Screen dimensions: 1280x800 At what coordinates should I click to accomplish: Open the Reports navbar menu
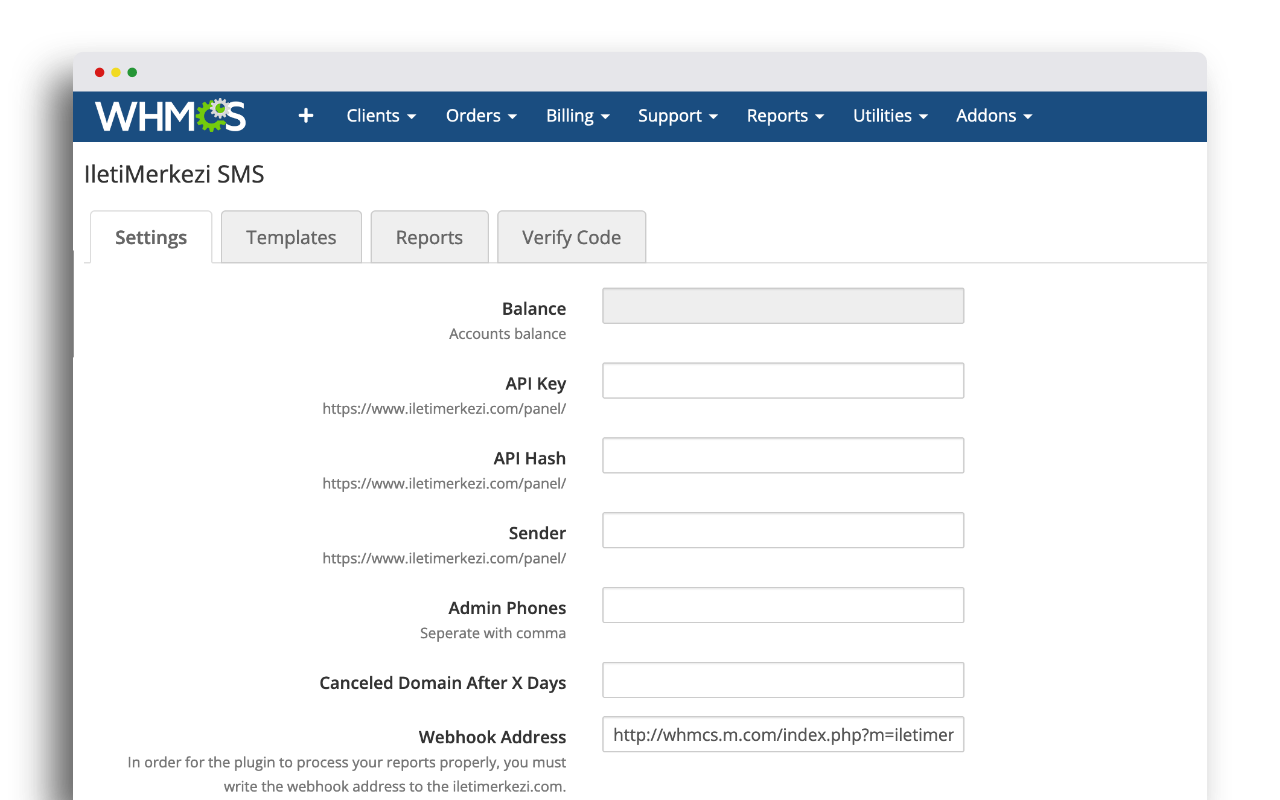pyautogui.click(x=785, y=116)
